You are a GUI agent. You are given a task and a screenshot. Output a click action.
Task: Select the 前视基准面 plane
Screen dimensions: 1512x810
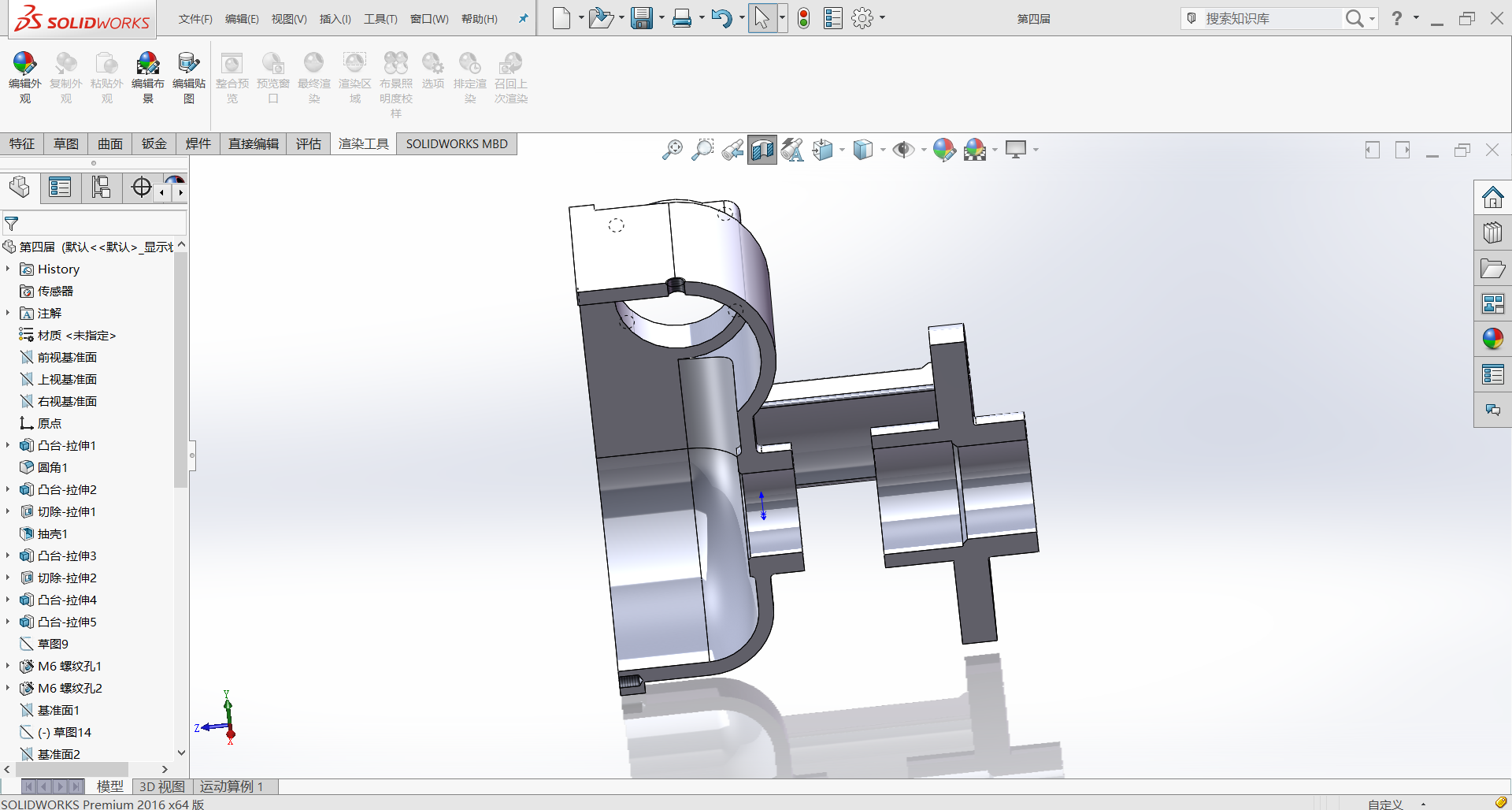[68, 357]
